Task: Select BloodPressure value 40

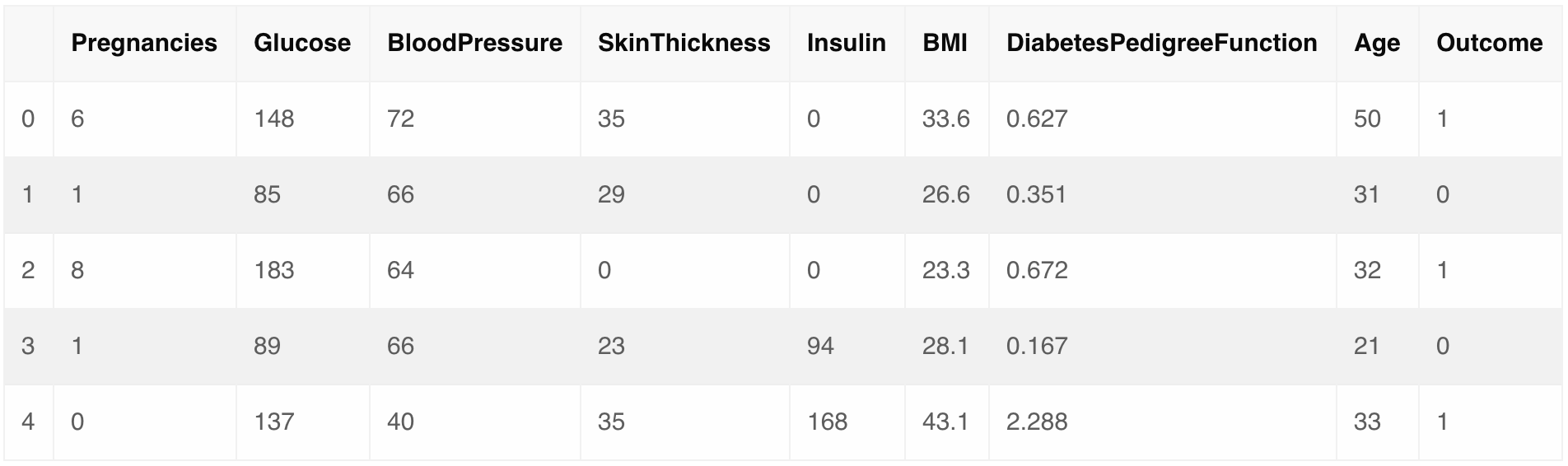Action: [400, 422]
